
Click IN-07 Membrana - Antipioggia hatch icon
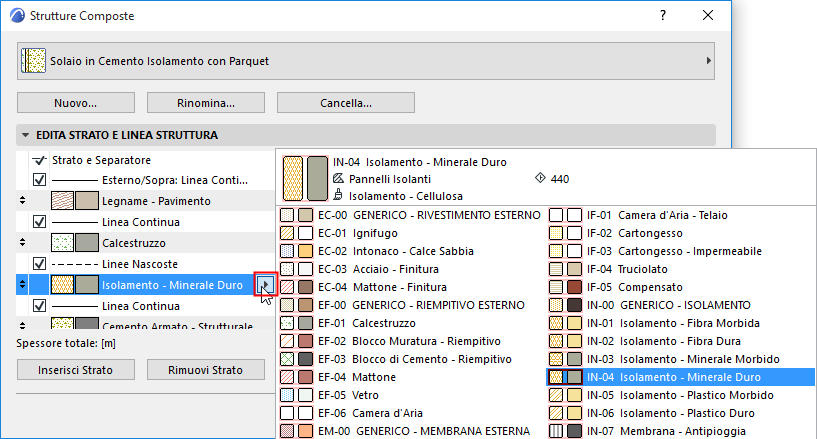tap(556, 431)
